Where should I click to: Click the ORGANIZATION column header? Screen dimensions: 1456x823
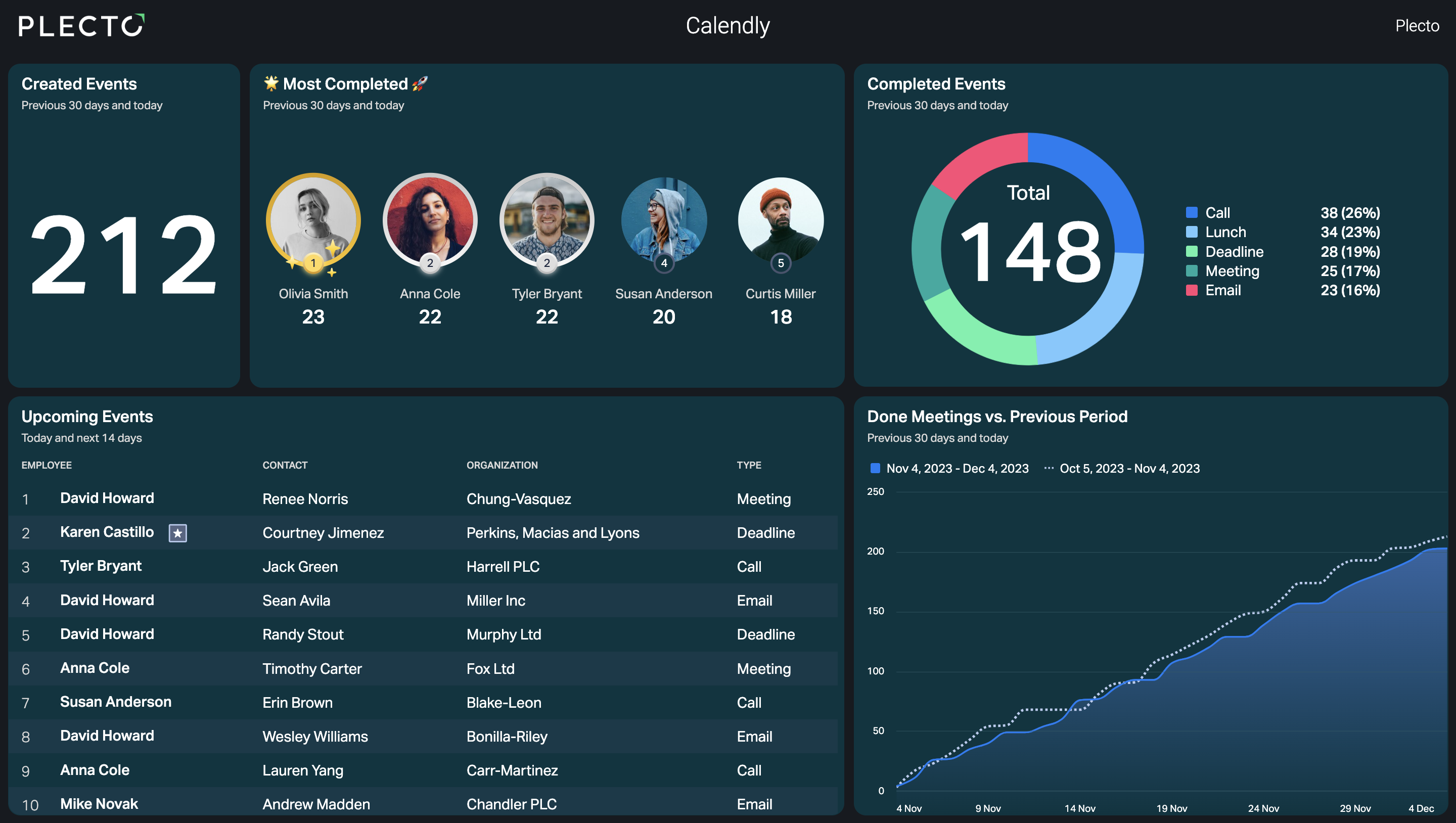[502, 465]
